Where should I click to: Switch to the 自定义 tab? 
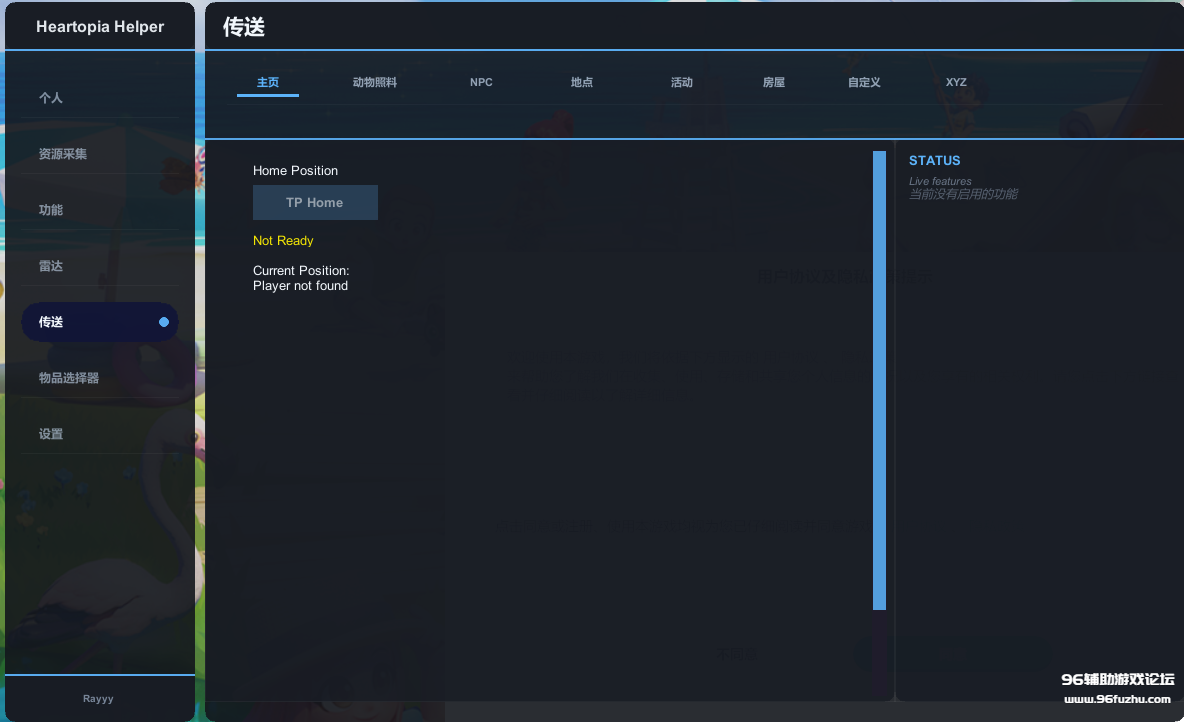(864, 82)
